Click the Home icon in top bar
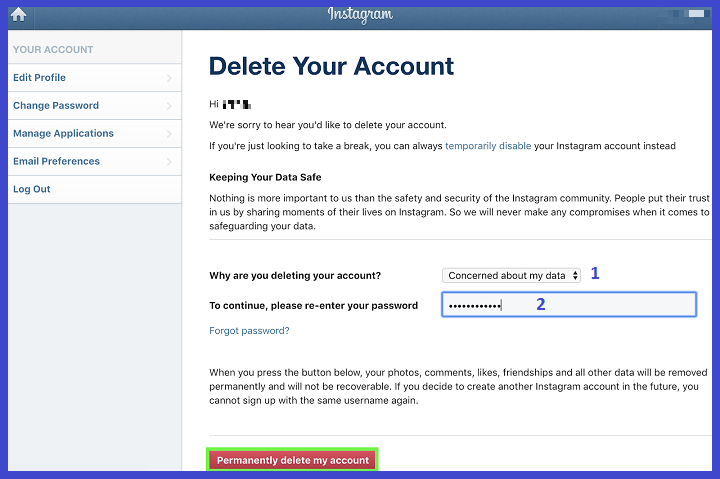Screen dimensions: 720x479 coord(18,15)
